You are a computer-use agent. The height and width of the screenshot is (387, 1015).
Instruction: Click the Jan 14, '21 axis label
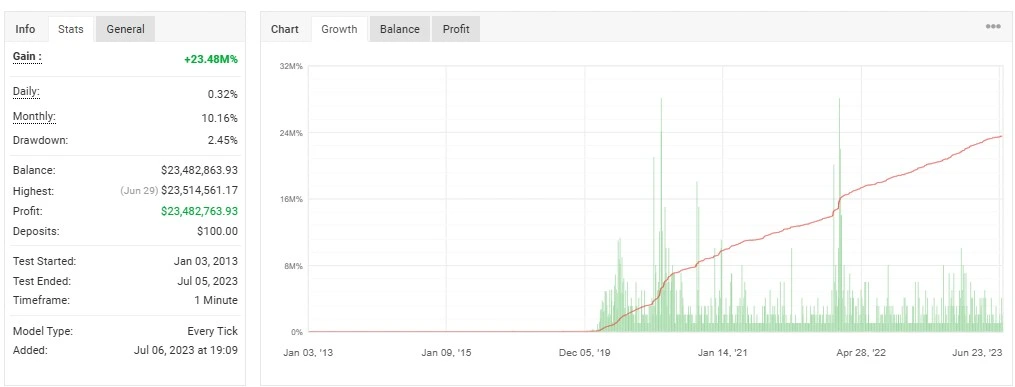(x=722, y=353)
